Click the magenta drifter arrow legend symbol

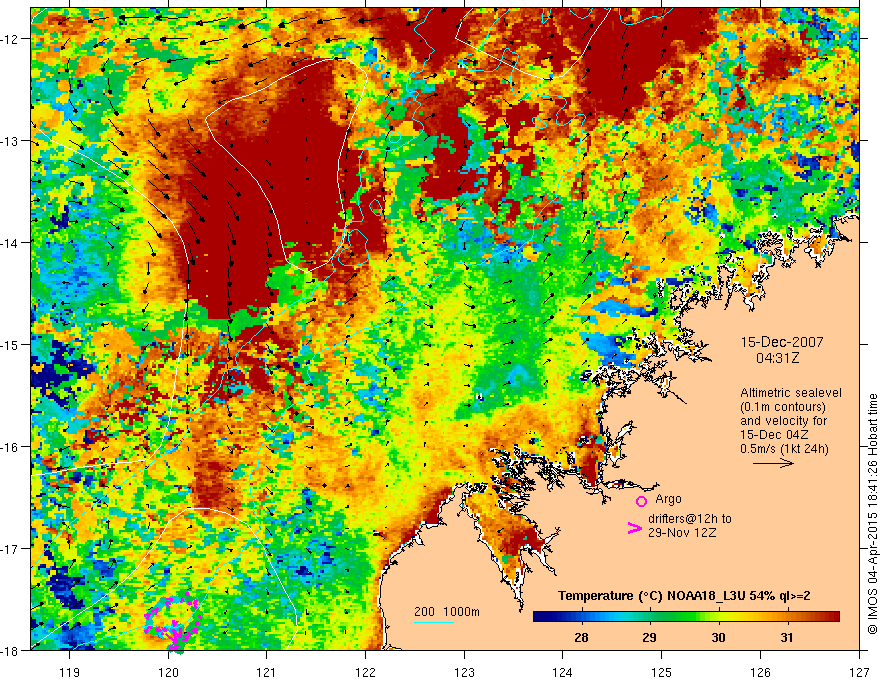(x=635, y=527)
